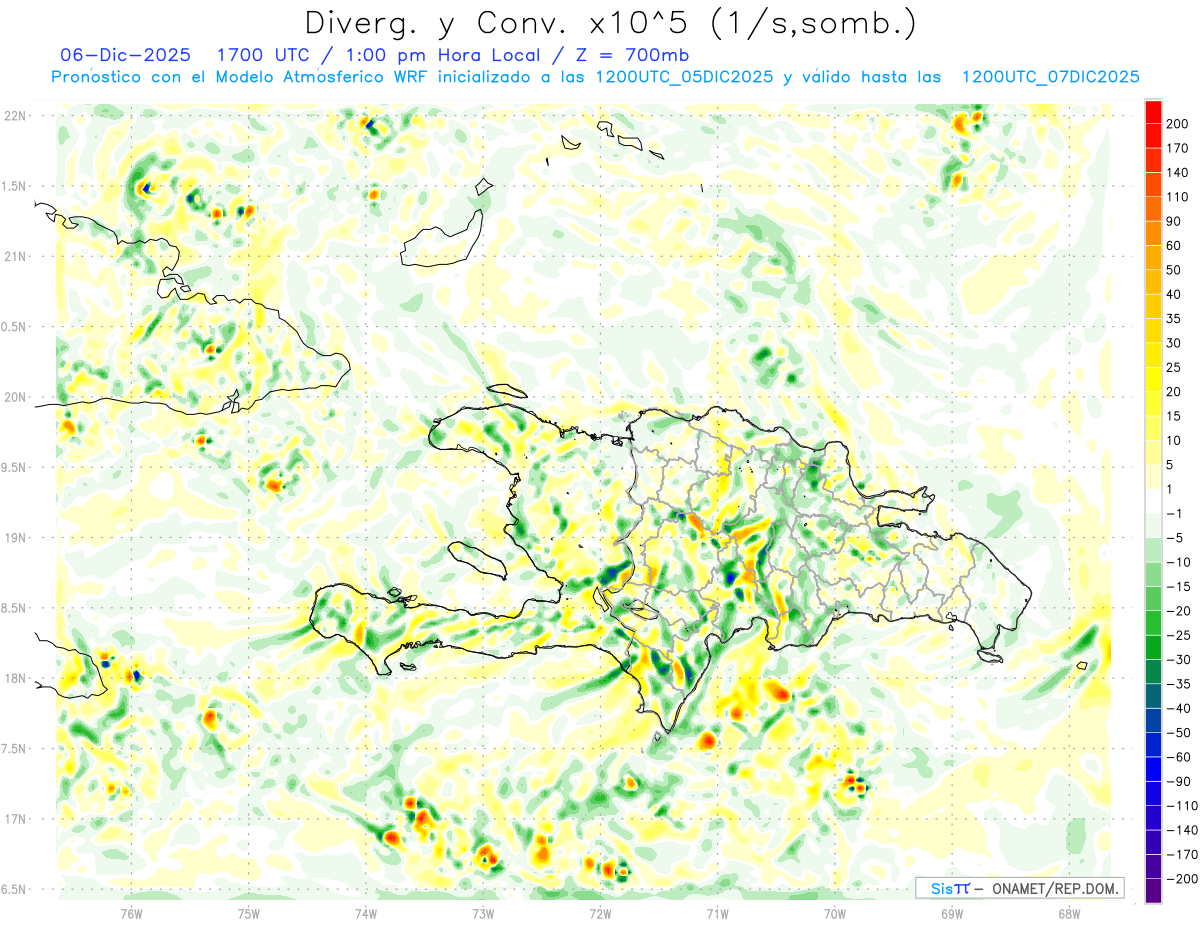Click the colorbar value '25'
This screenshot has width=1200, height=927.
[1175, 367]
